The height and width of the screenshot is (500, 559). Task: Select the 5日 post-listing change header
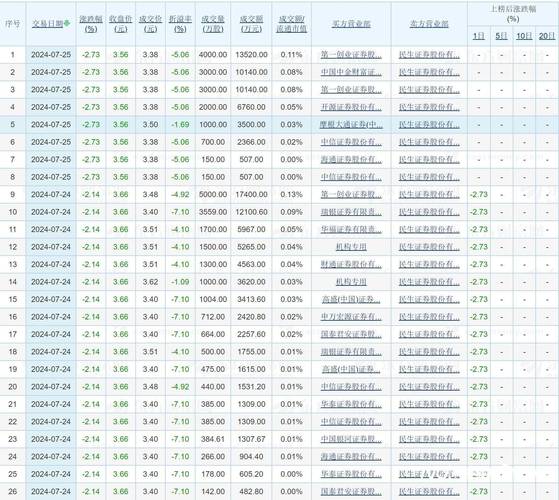tap(501, 36)
